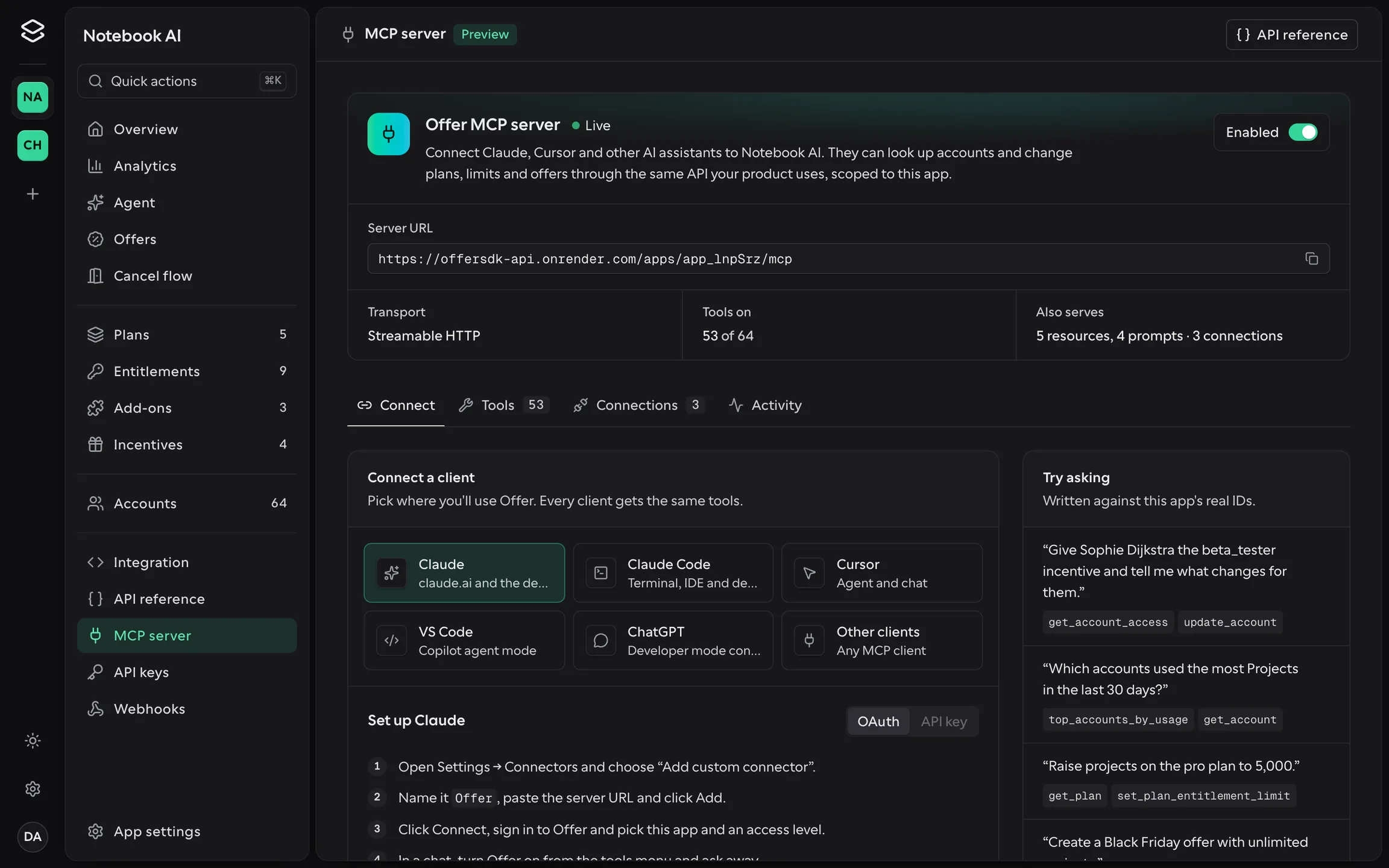Switch to the Connections tab

click(x=639, y=405)
